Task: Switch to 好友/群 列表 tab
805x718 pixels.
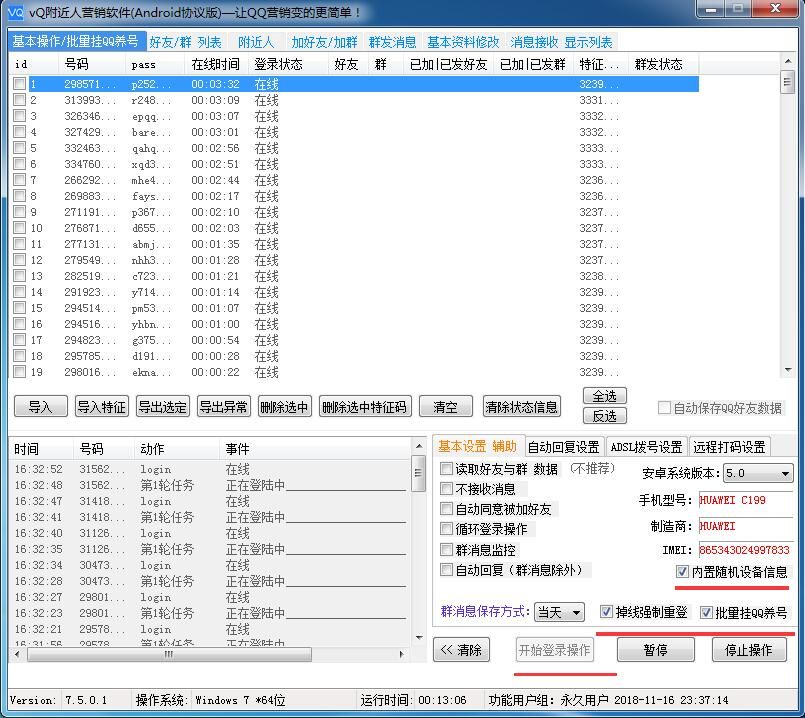Action: click(185, 42)
